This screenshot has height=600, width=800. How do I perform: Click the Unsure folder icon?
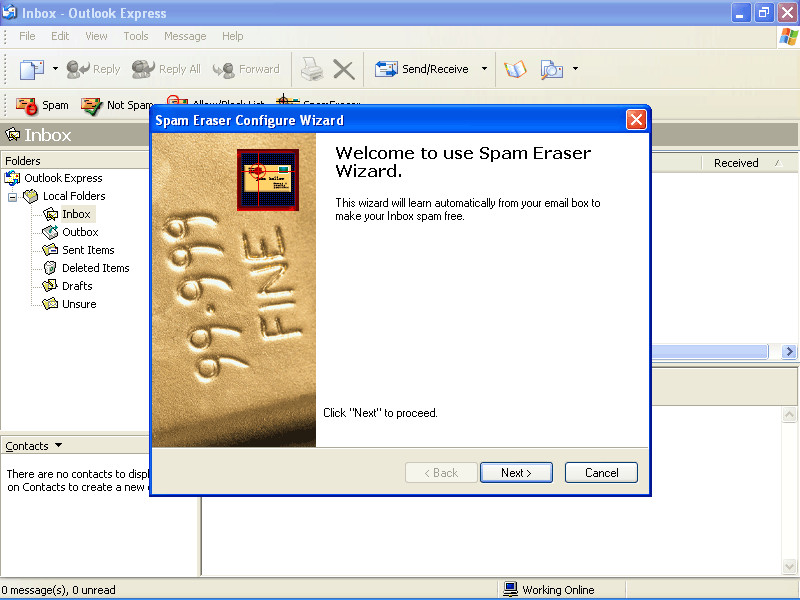(51, 304)
